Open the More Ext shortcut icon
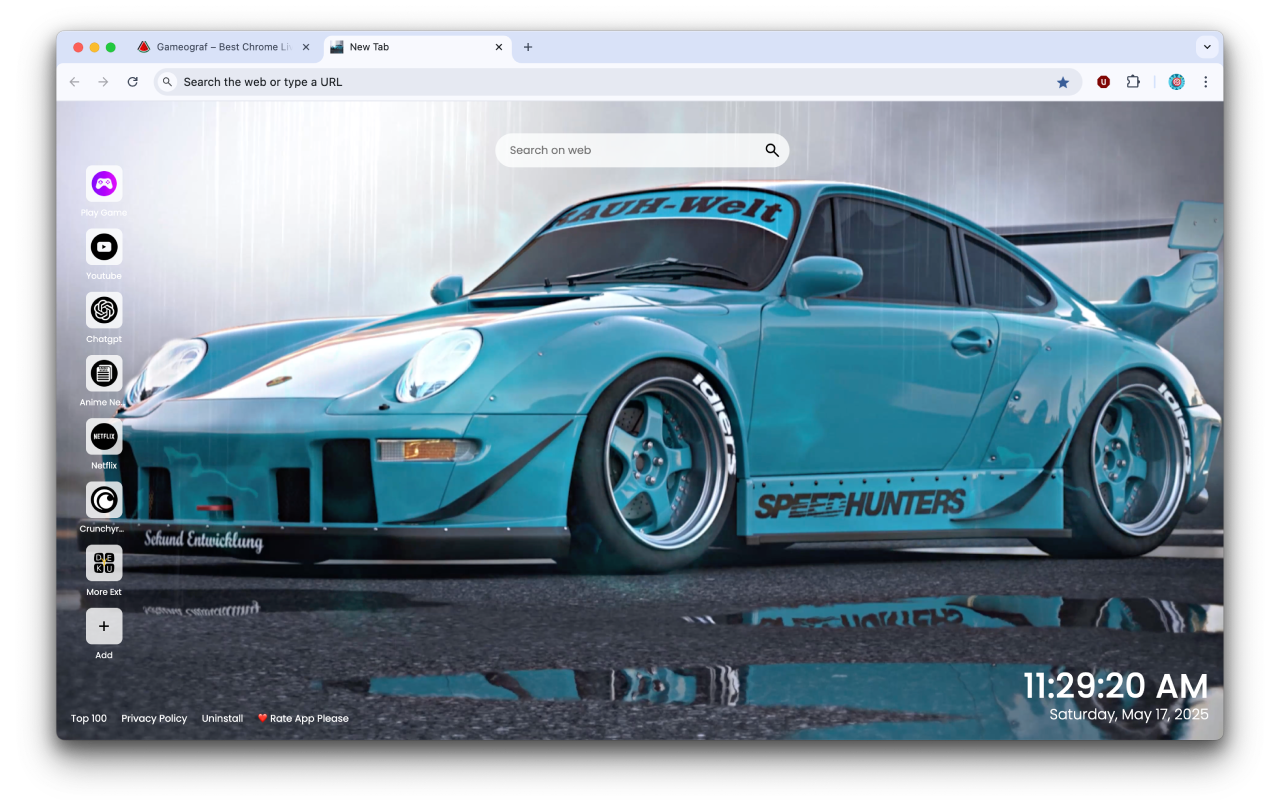Image resolution: width=1280 pixels, height=800 pixels. (104, 563)
